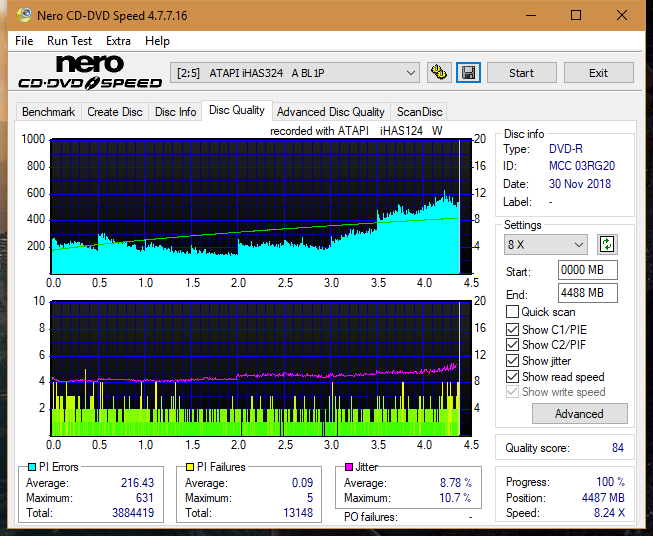
Task: Click Jitter maximum 10.7 %
Action: point(455,498)
